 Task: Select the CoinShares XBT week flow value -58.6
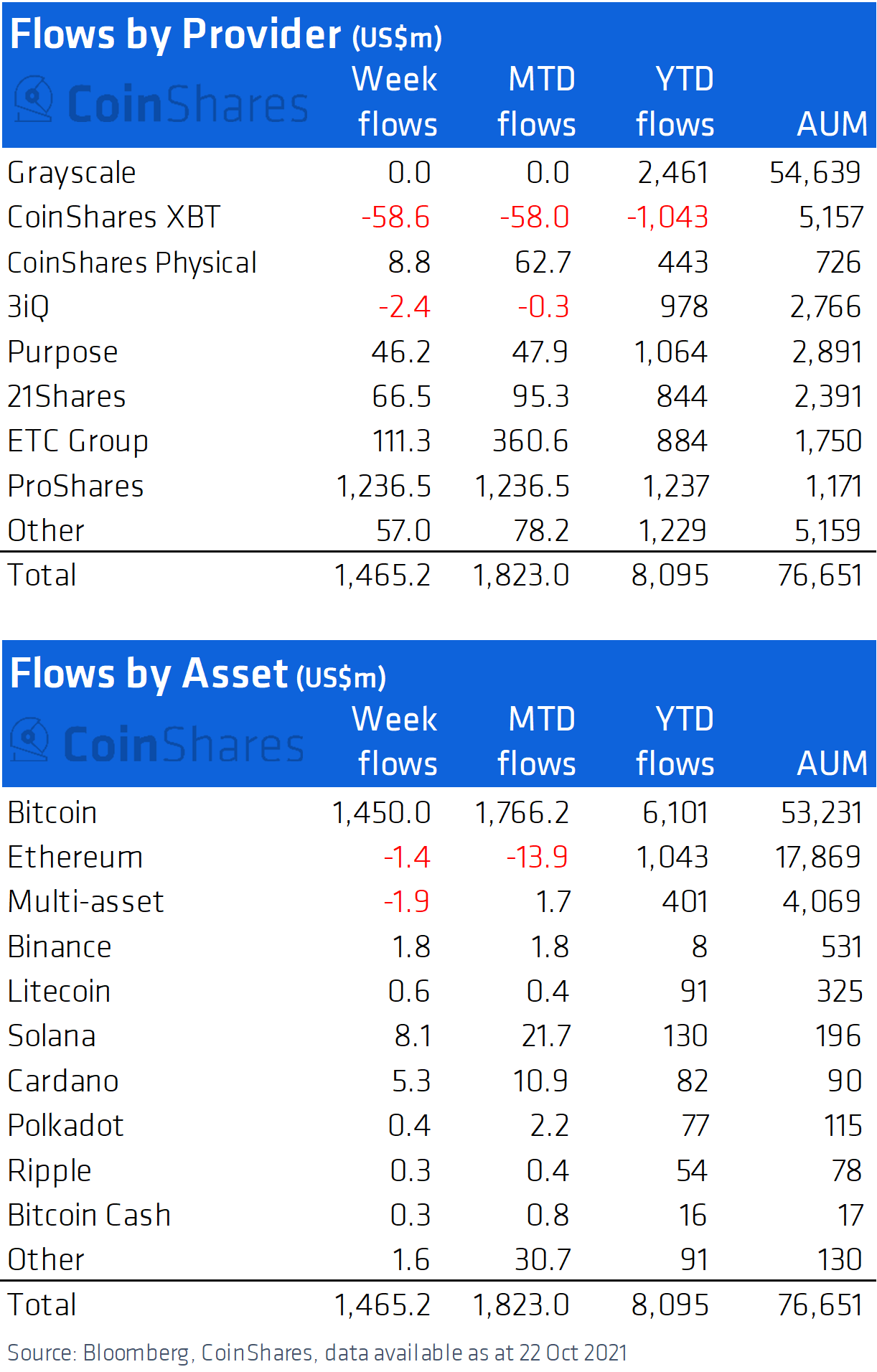coord(395,217)
